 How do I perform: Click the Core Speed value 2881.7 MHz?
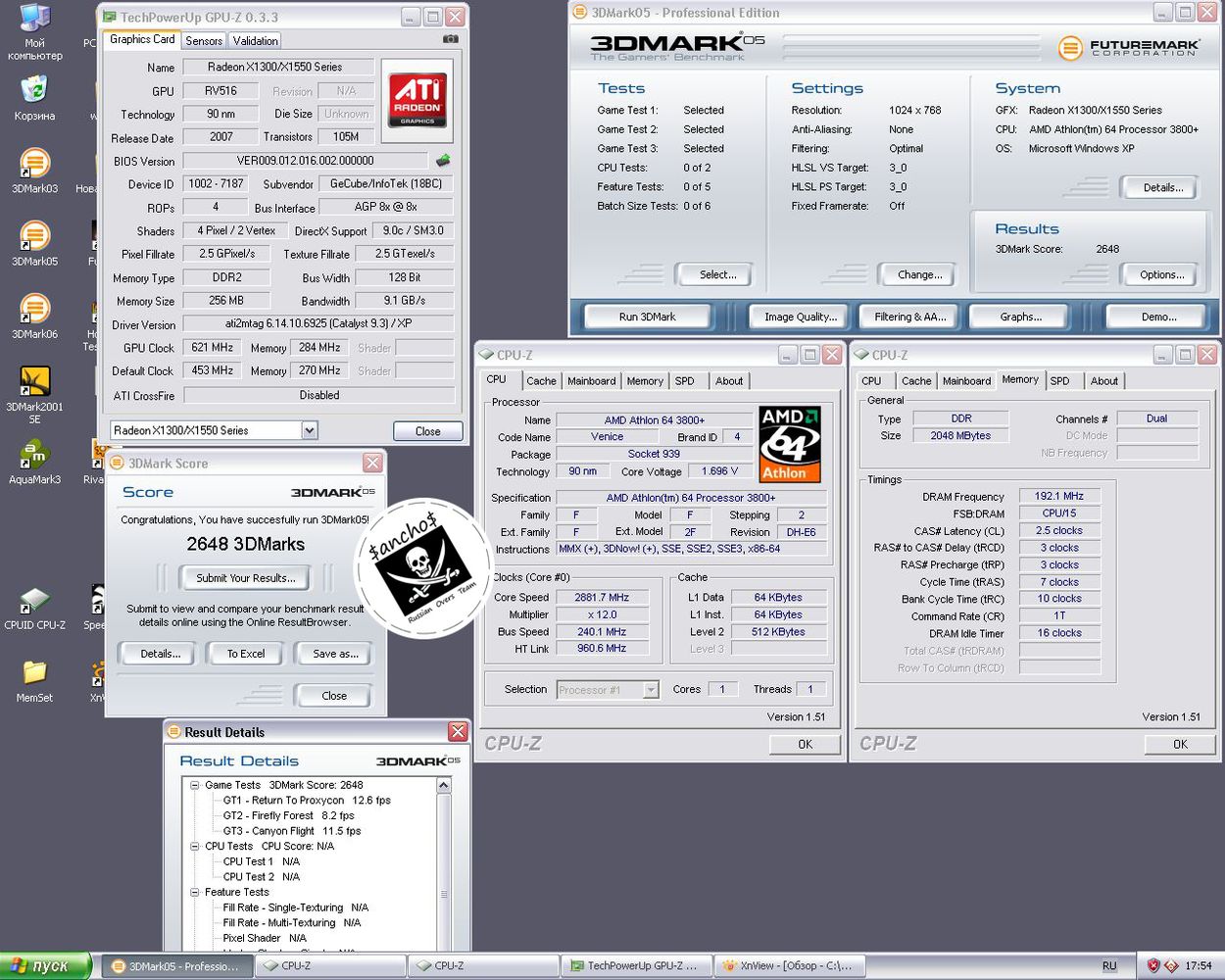(603, 597)
